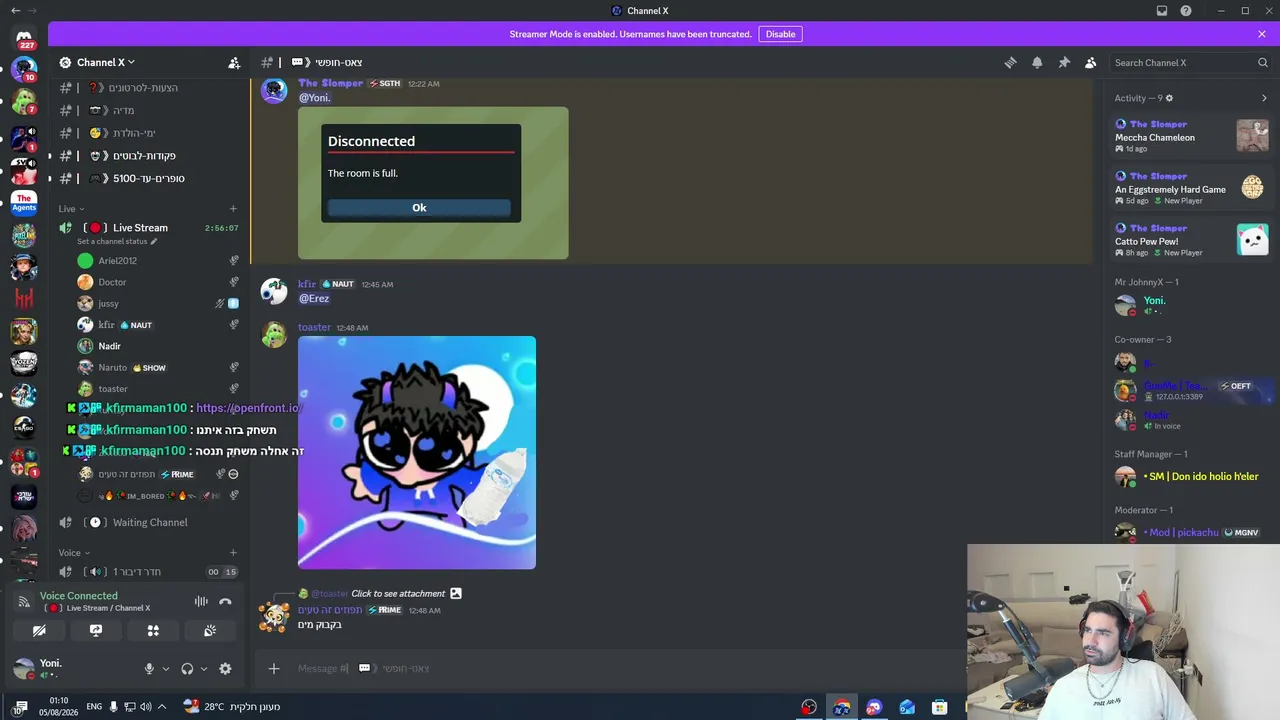Click the invite people icon beside Channel X

click(x=234, y=62)
